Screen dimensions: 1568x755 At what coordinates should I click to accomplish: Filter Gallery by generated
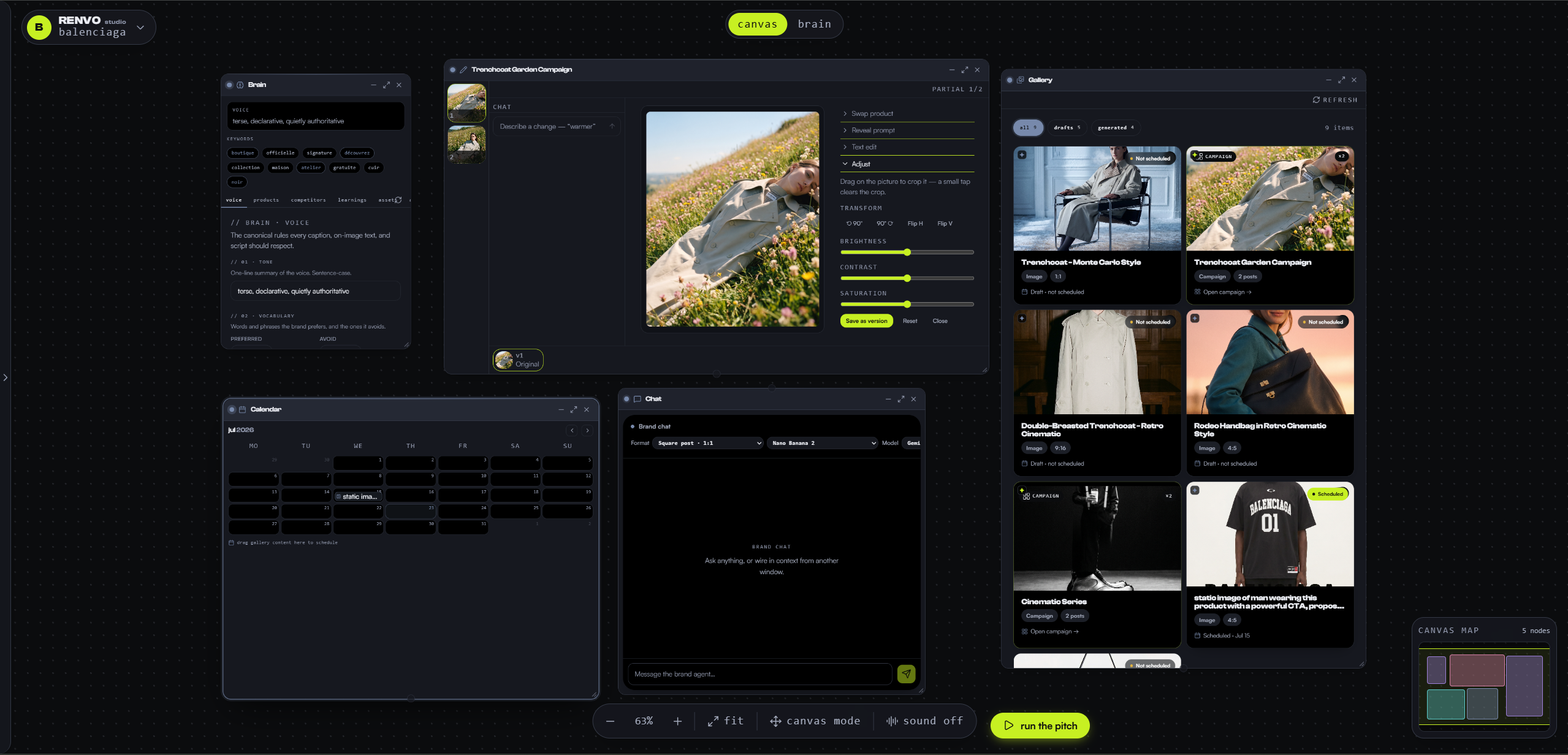tap(1116, 128)
